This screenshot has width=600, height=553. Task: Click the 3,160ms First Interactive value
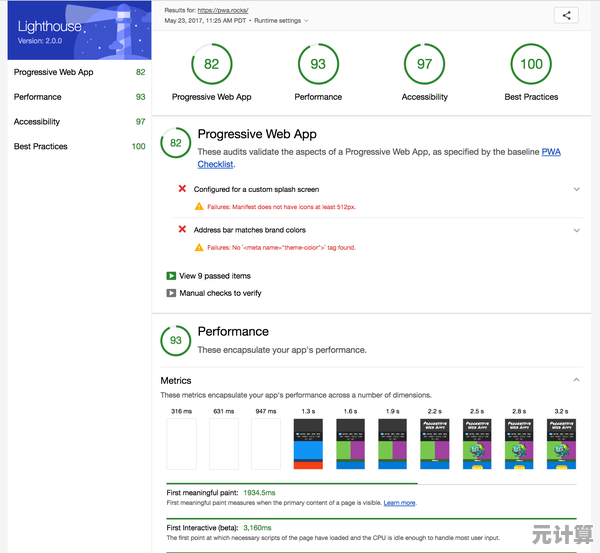257,528
